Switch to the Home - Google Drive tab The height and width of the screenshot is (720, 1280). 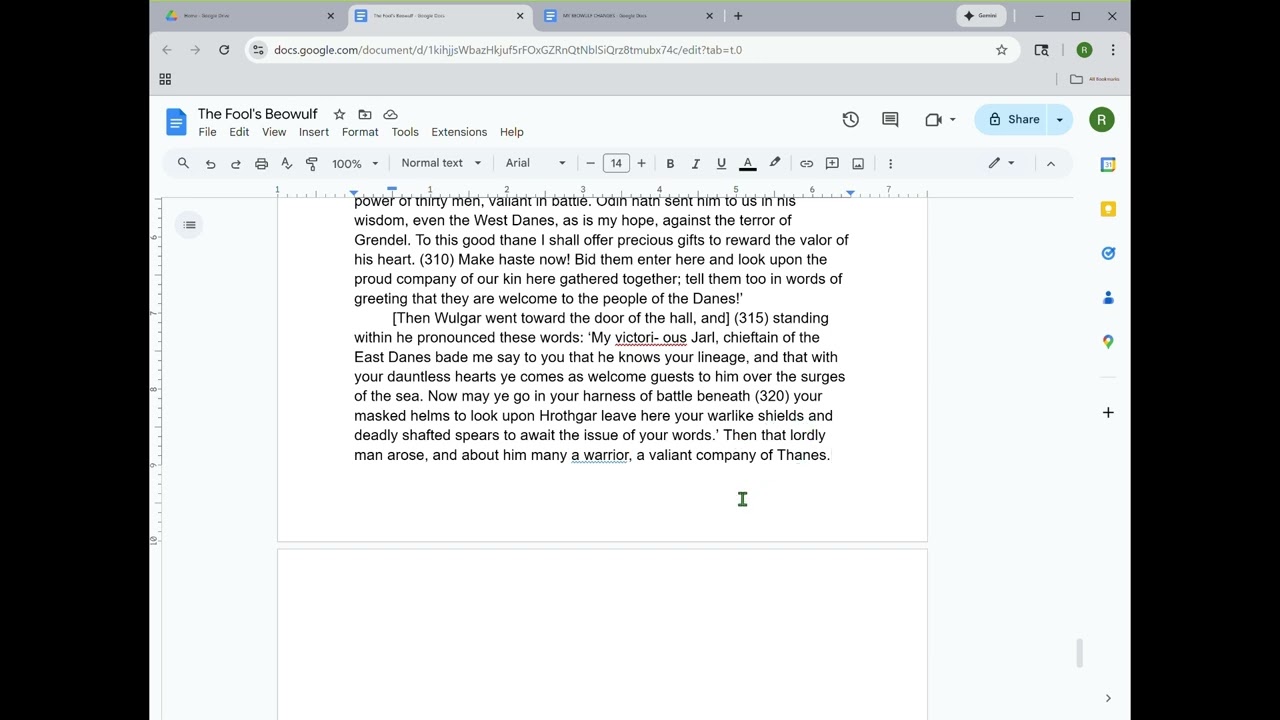coord(250,16)
